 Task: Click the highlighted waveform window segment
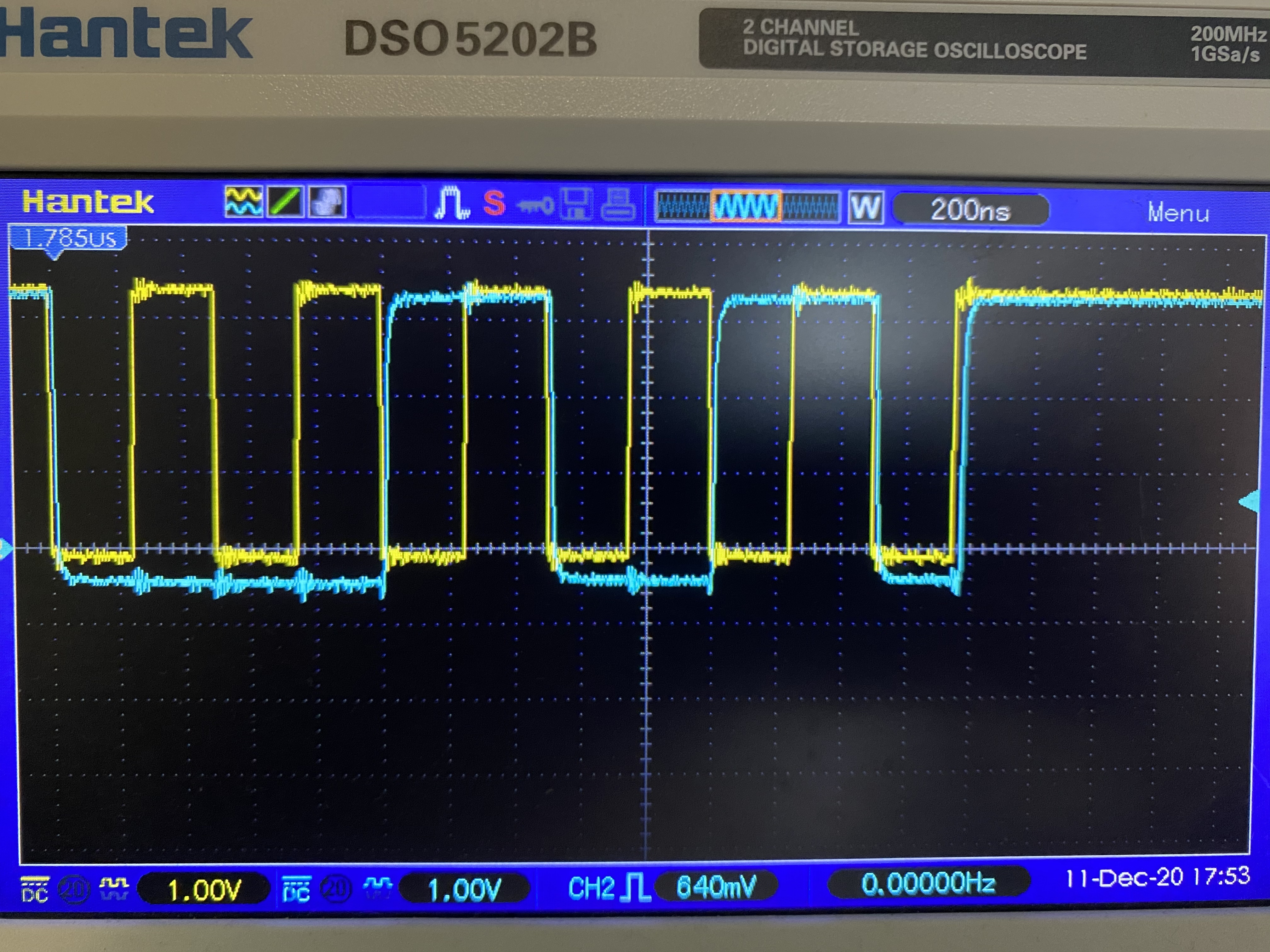pos(746,206)
